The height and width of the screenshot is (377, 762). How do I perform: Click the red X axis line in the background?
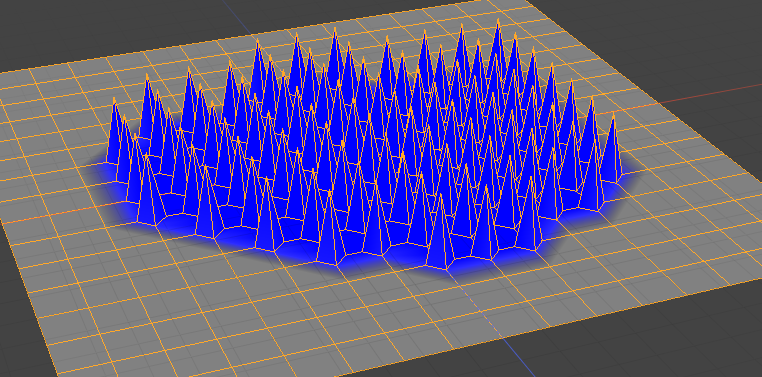(x=710, y=94)
